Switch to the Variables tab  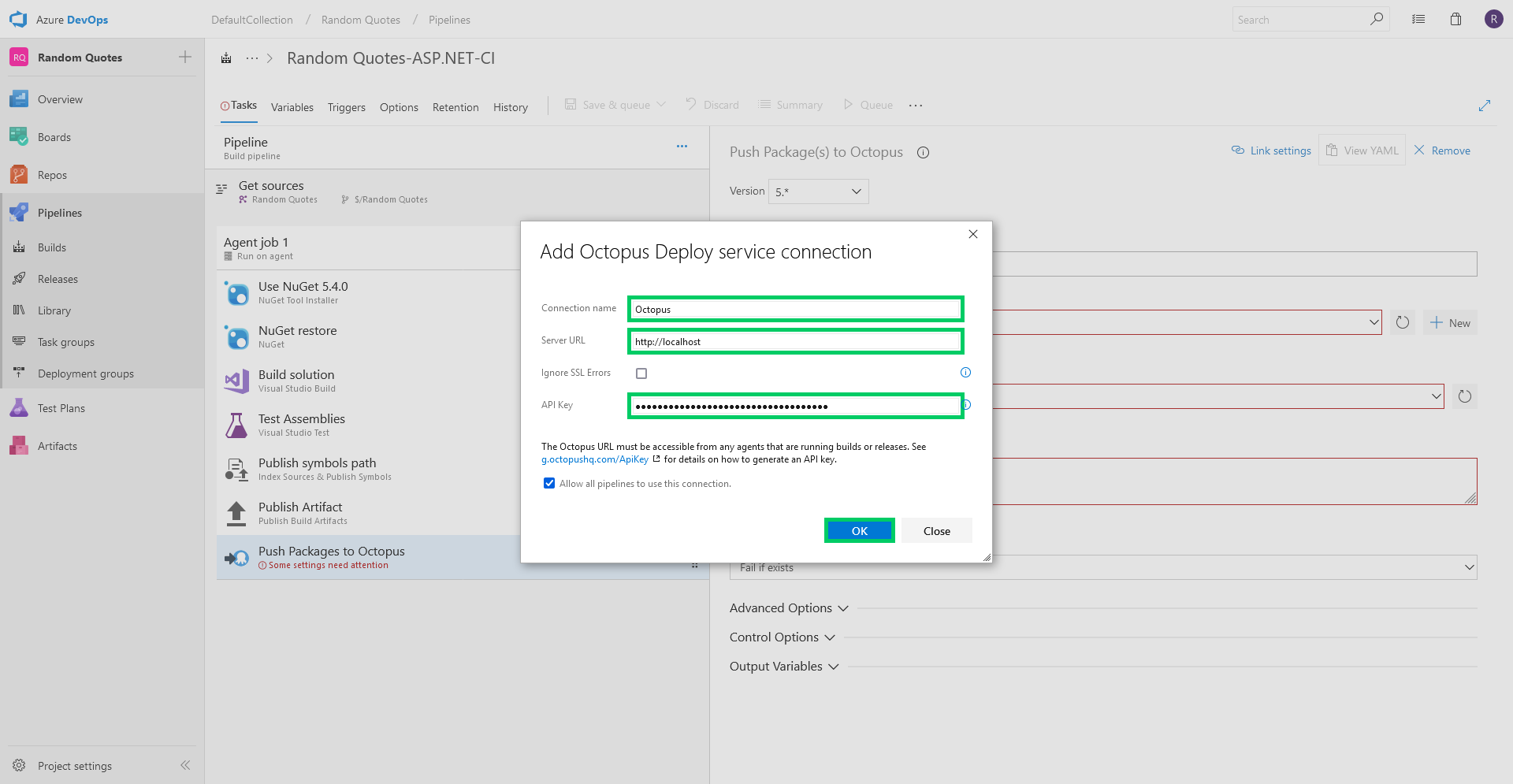tap(292, 107)
